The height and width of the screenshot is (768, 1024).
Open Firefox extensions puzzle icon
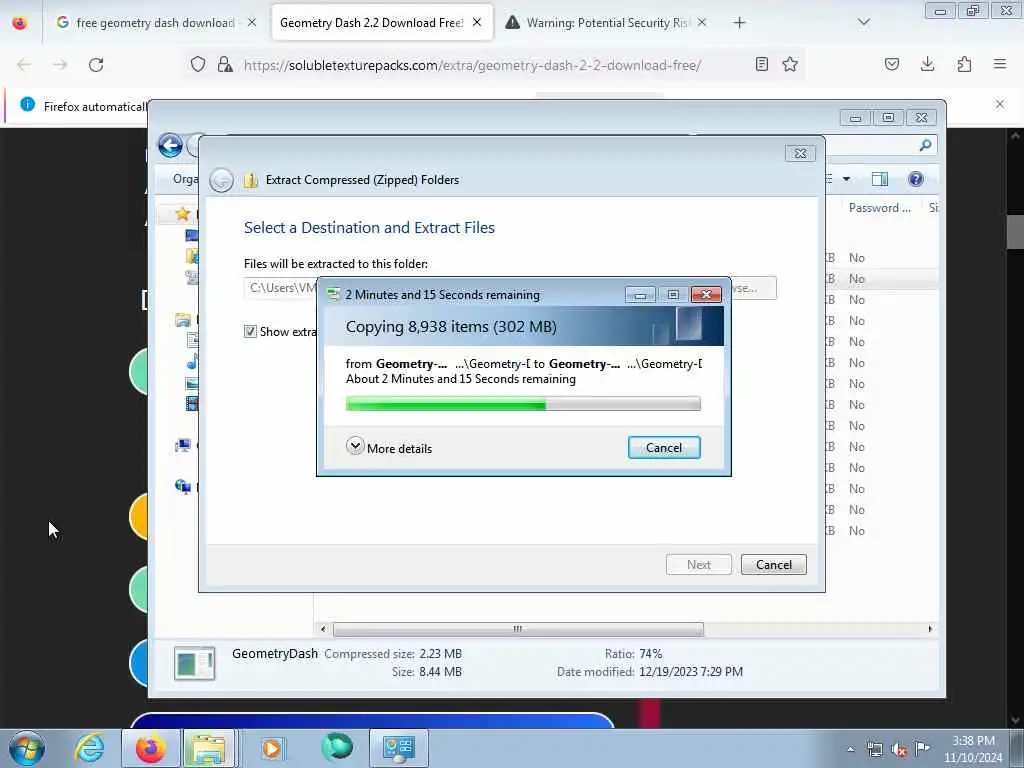(964, 64)
